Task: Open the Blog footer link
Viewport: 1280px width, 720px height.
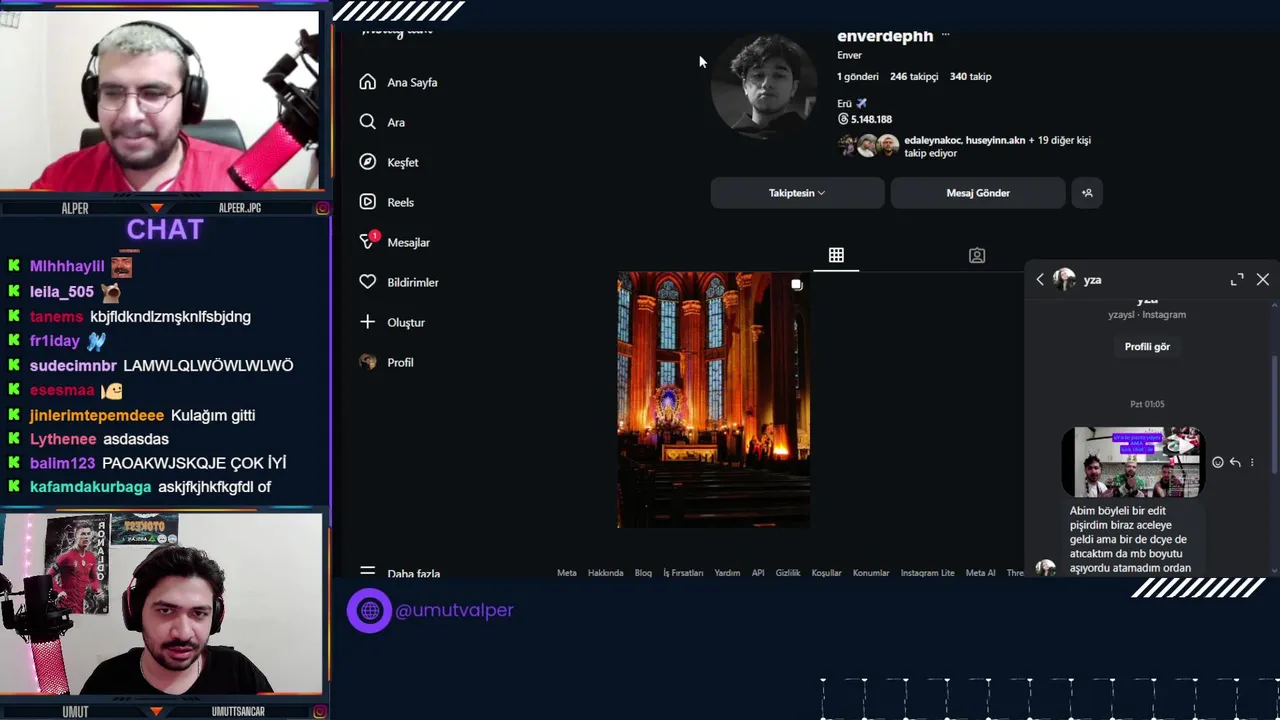Action: tap(643, 573)
